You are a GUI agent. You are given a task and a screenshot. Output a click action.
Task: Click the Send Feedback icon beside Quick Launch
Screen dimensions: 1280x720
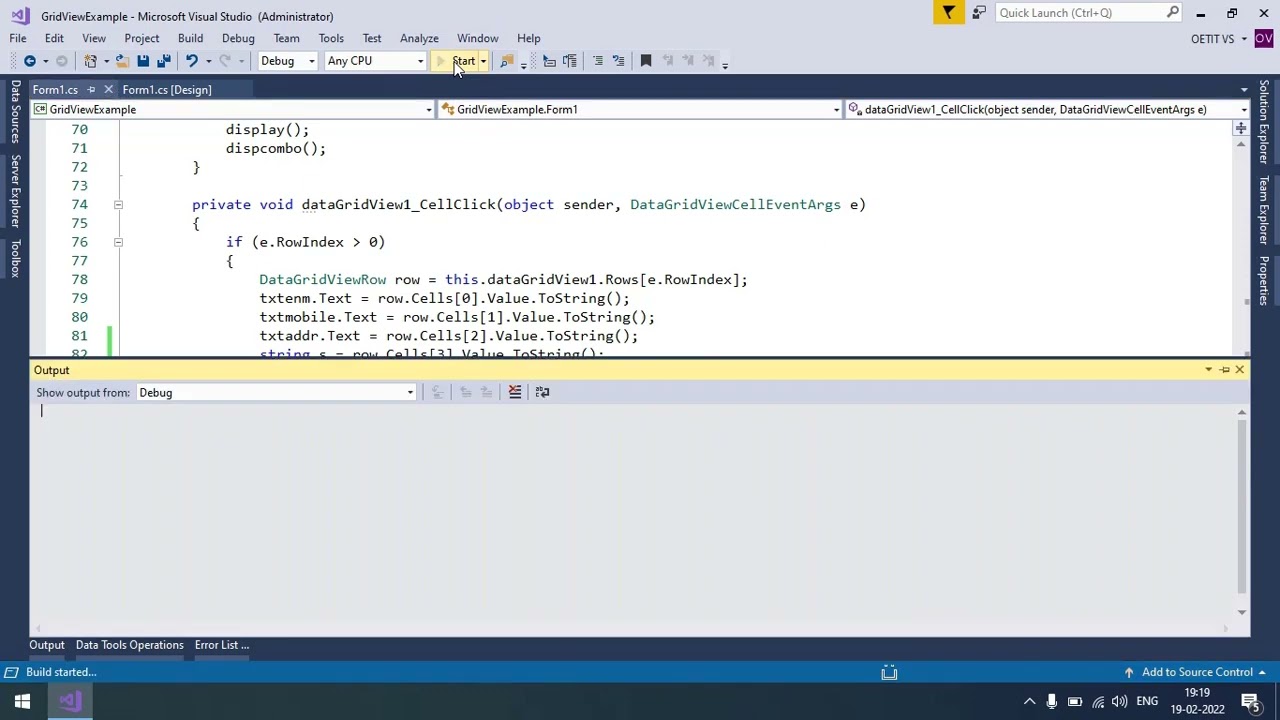pos(979,12)
